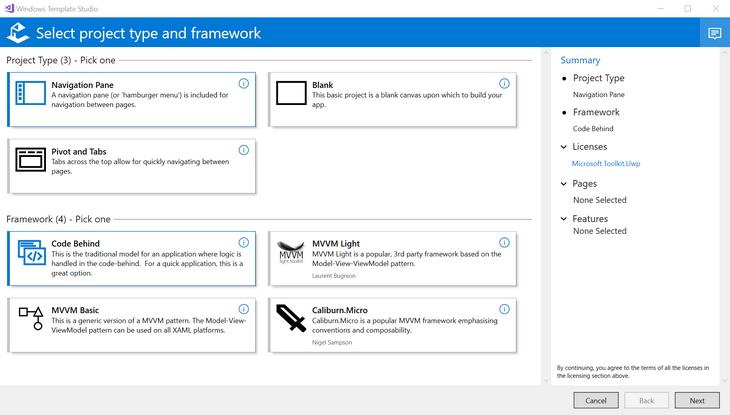Click 'None Selected' under Features
Image resolution: width=730 pixels, height=415 pixels.
point(600,231)
